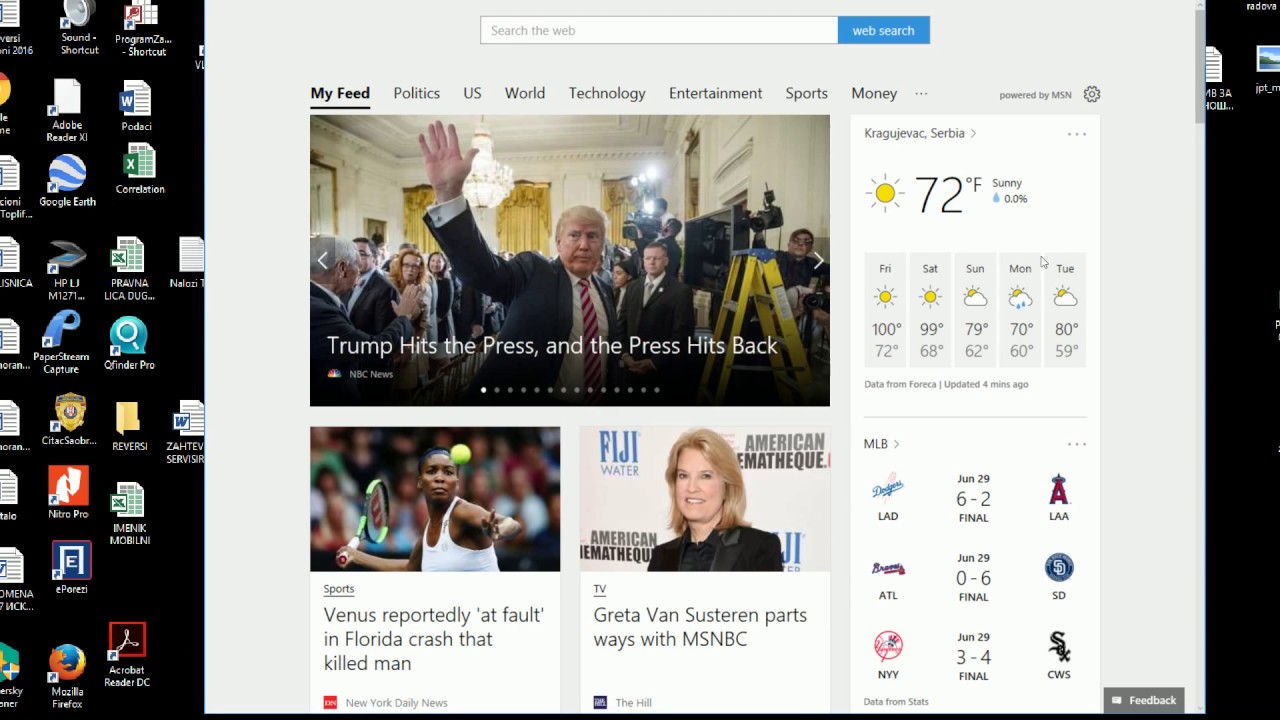1280x720 pixels.
Task: Launch PaperStream Capture shortcut
Action: tap(62, 344)
